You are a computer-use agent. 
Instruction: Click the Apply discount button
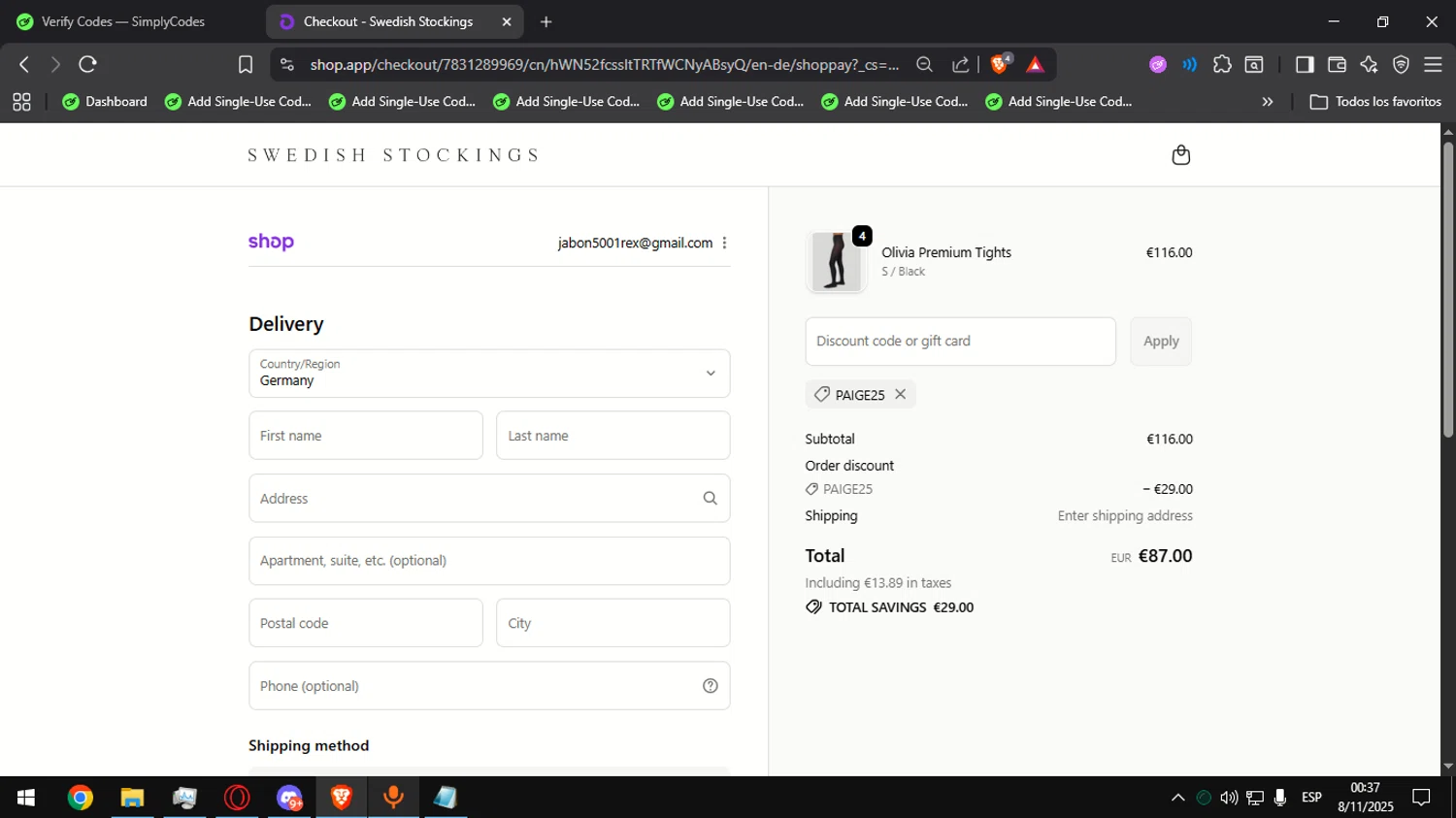[x=1161, y=342]
